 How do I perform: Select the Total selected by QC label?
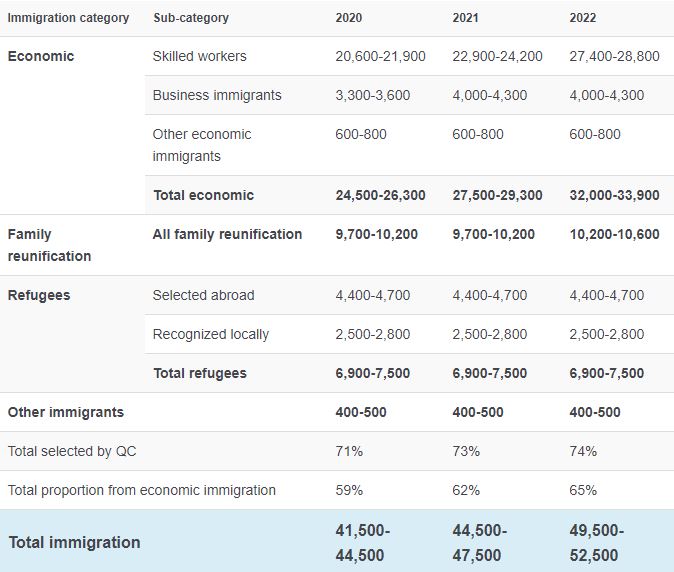72,451
